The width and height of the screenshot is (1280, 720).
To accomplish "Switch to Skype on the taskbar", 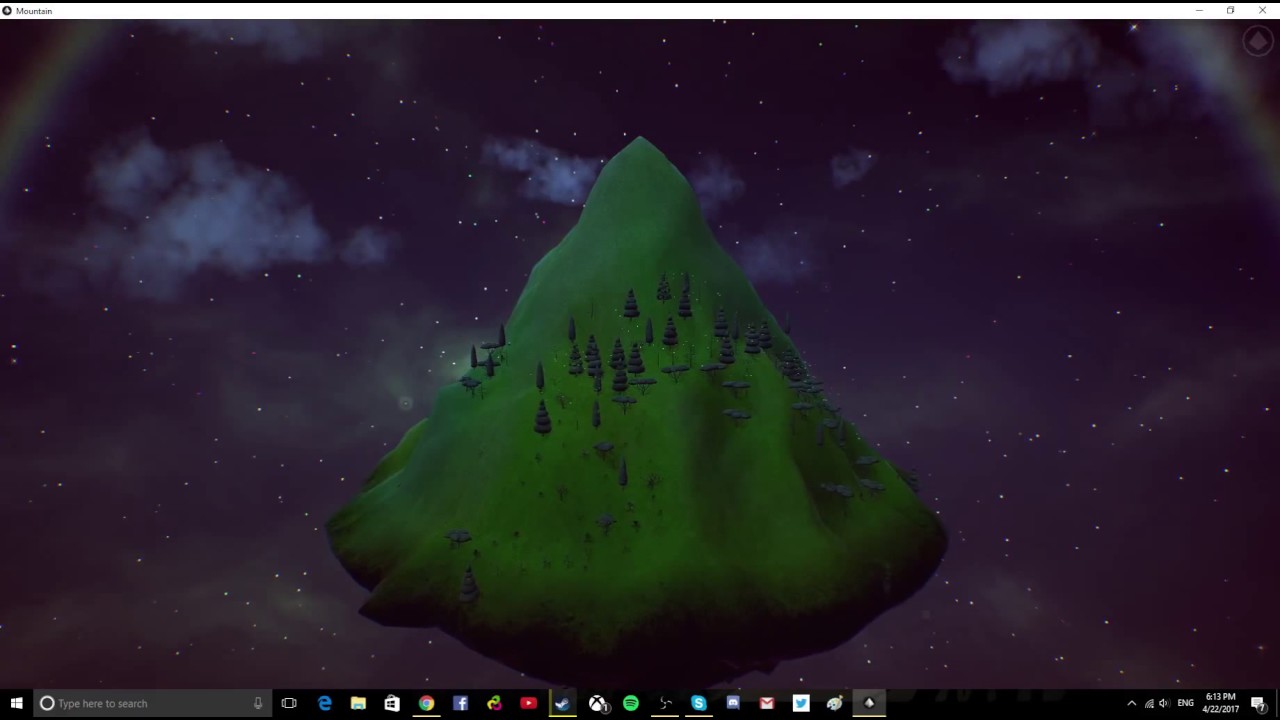I will pyautogui.click(x=699, y=703).
